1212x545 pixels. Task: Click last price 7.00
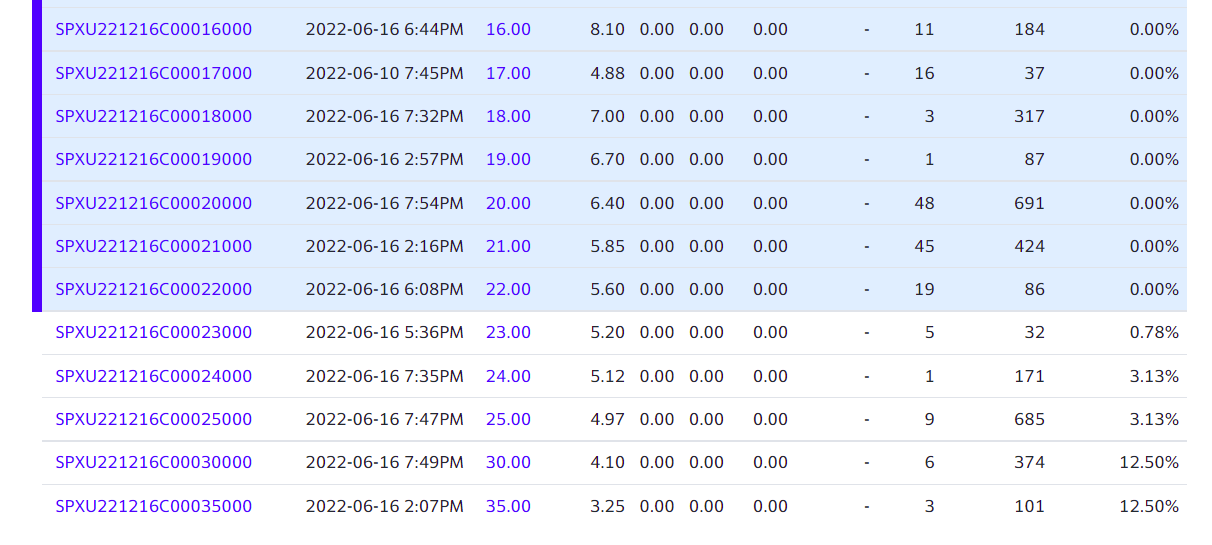point(608,116)
